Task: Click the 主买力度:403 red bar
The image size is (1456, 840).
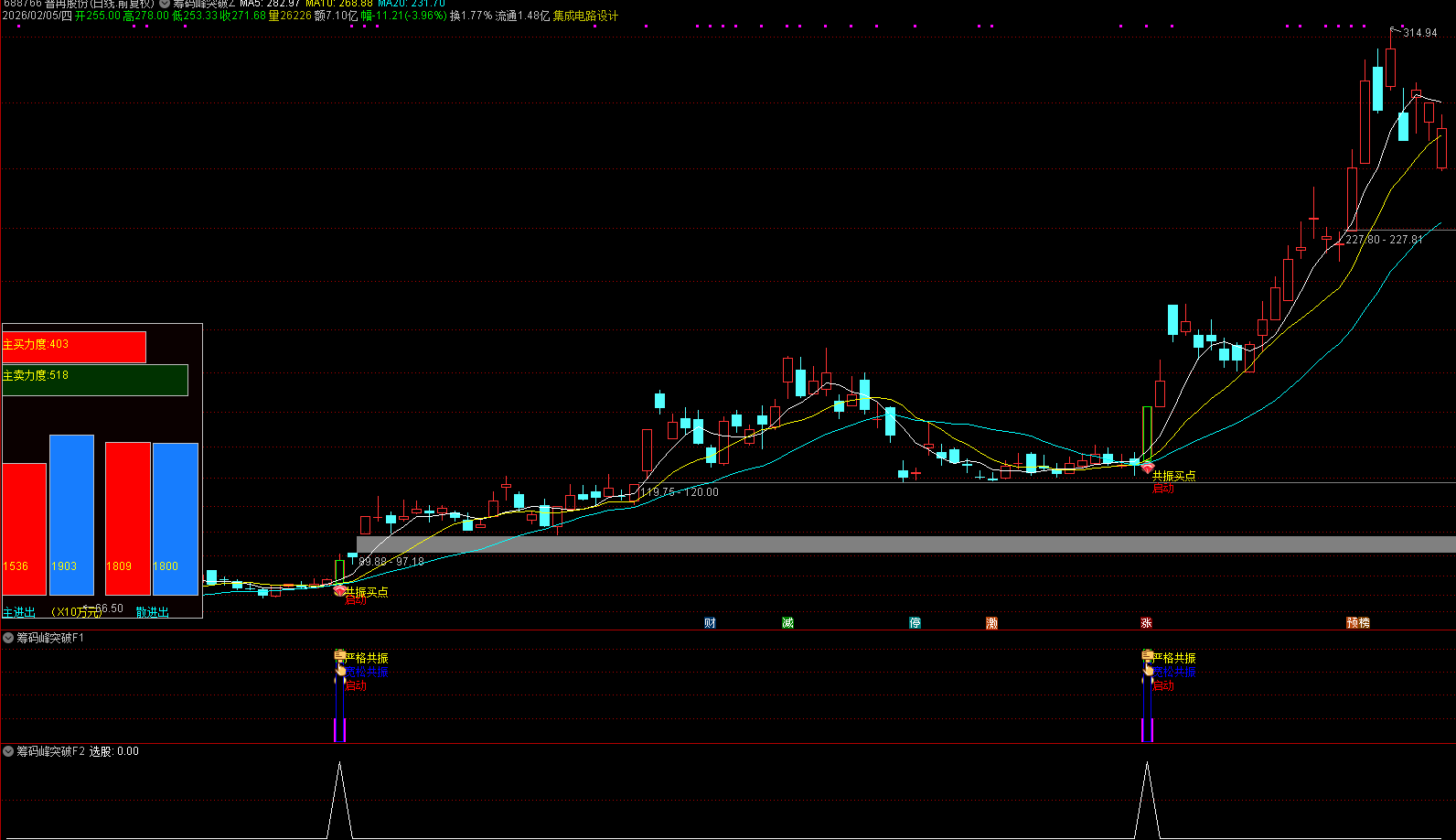Action: point(74,347)
